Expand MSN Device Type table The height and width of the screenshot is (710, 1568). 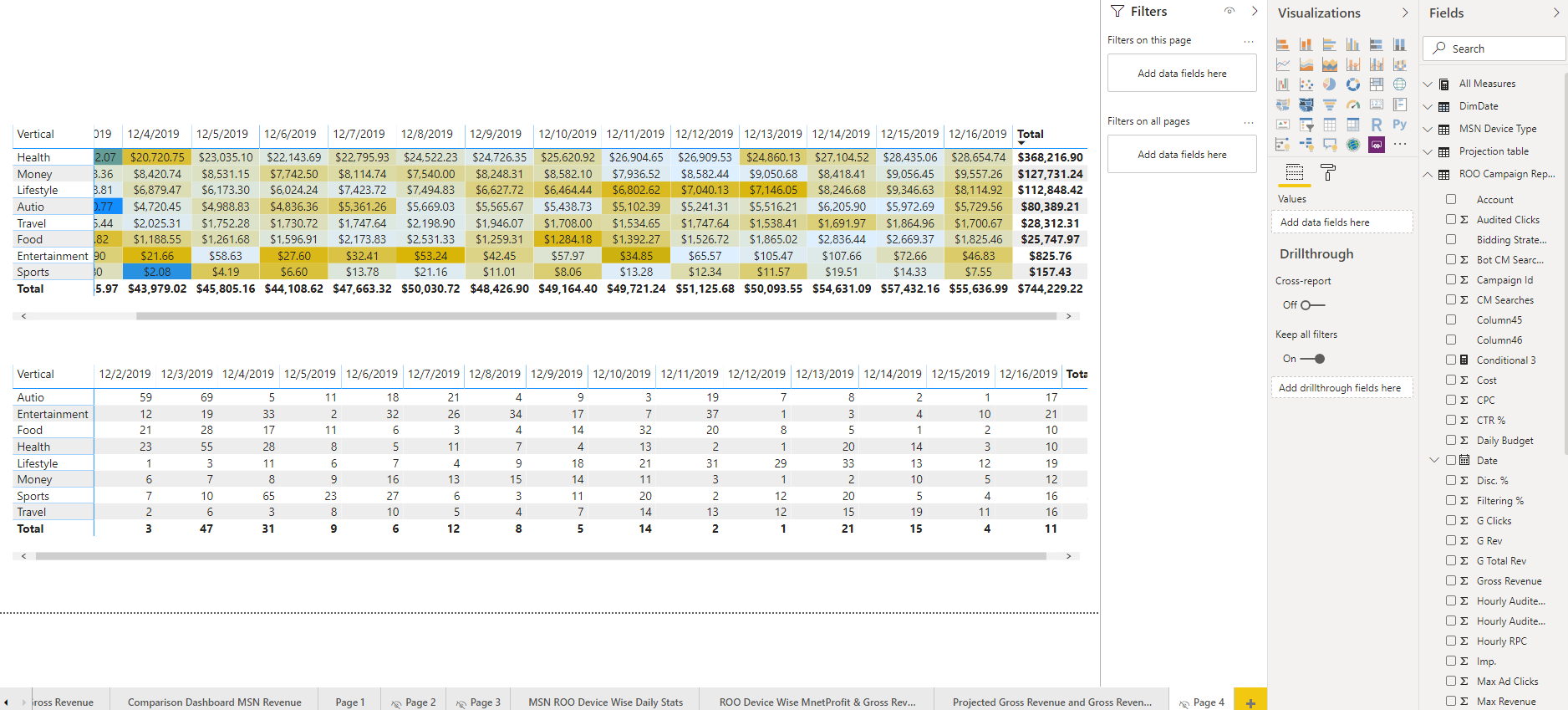coord(1428,129)
